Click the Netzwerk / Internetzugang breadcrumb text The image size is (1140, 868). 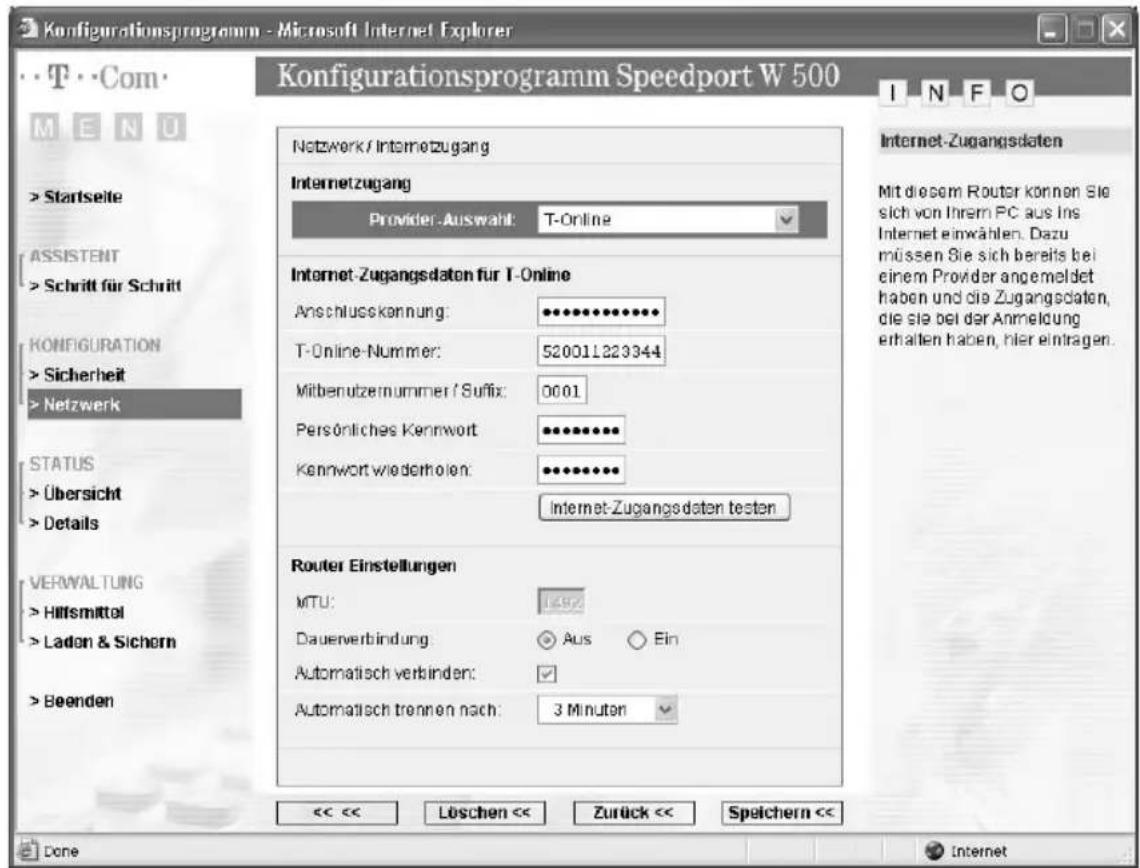390,147
